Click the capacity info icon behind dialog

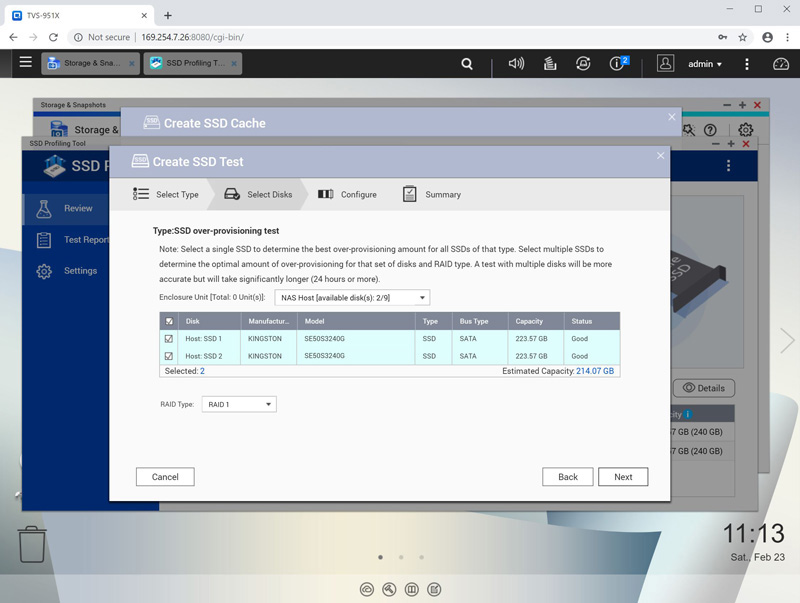click(688, 414)
